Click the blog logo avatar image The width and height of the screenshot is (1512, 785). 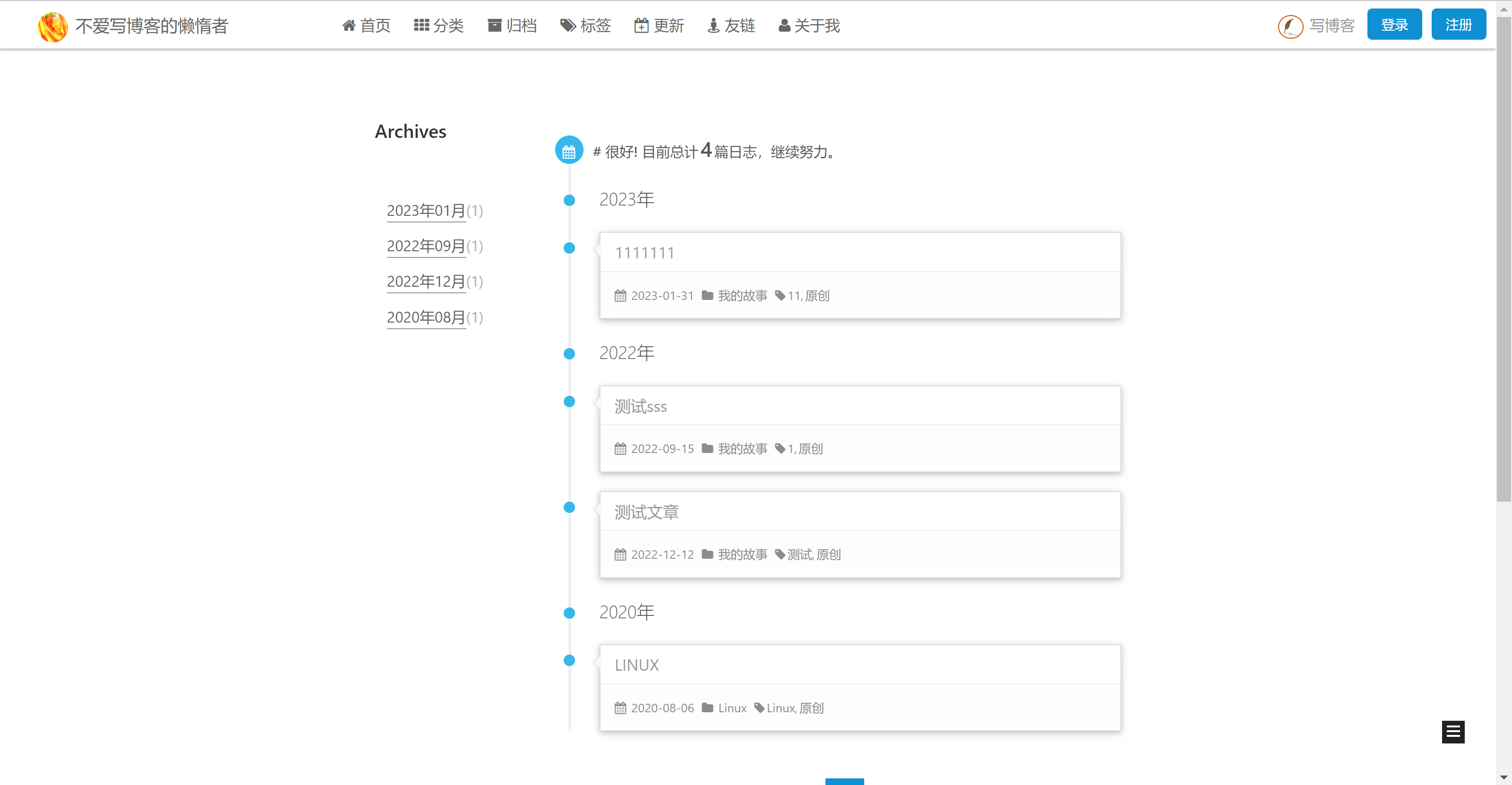(x=52, y=26)
